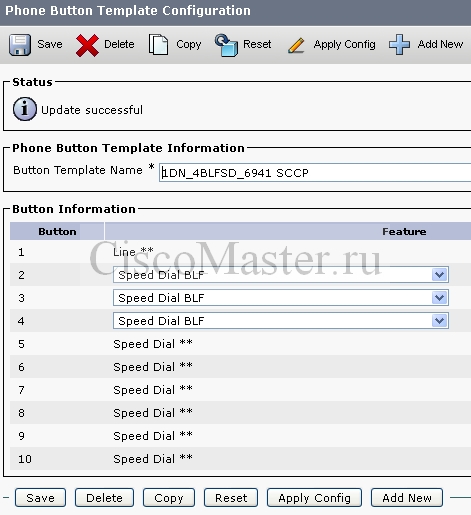
Task: Click bottom Delete button
Action: [104, 498]
